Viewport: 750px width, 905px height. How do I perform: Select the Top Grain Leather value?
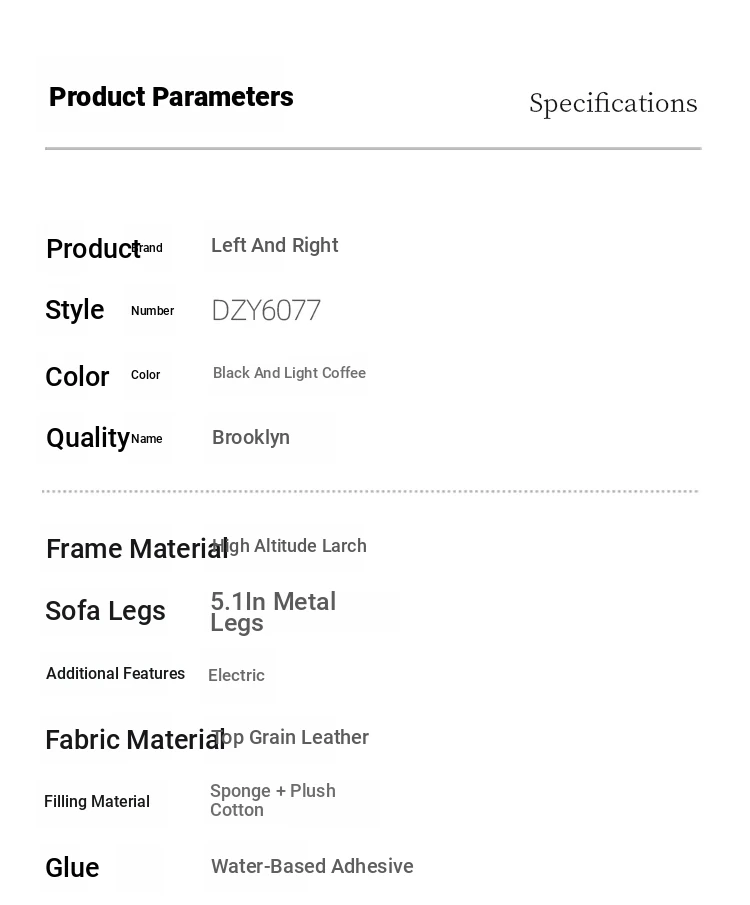290,738
